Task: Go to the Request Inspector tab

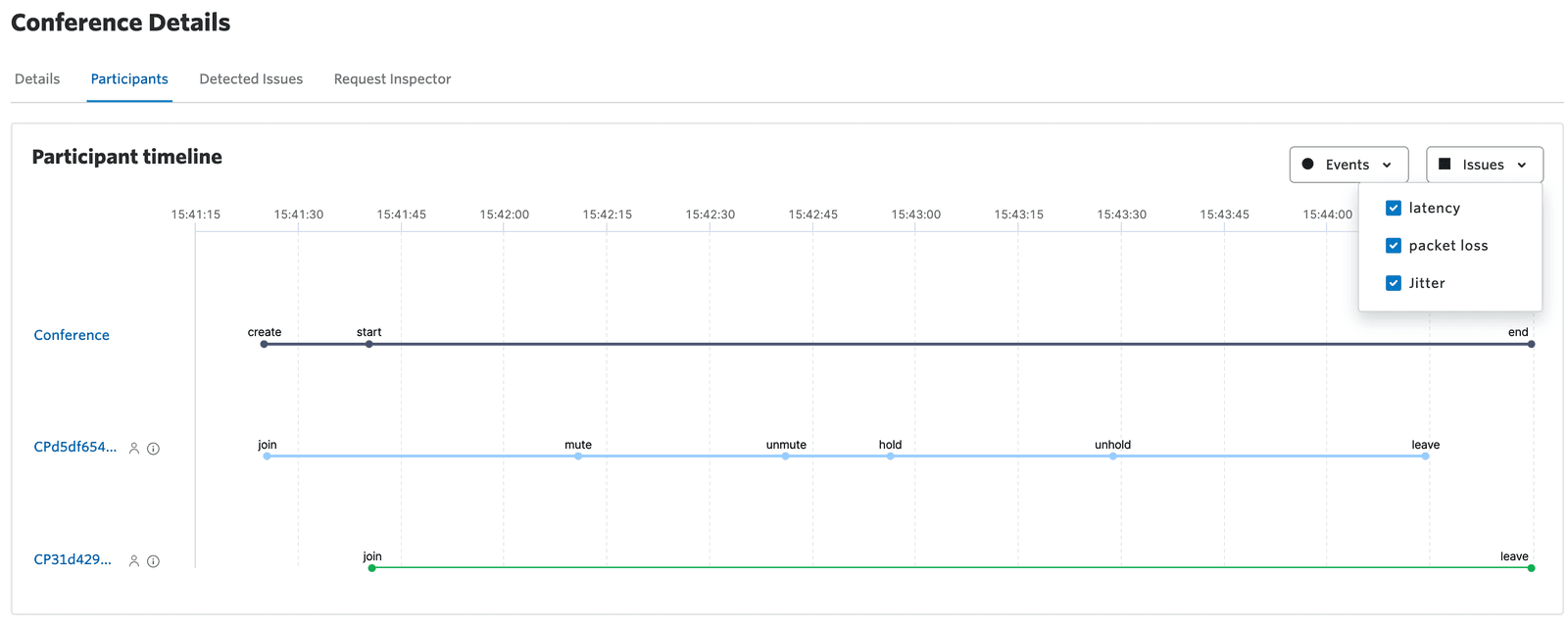Action: 392,79
